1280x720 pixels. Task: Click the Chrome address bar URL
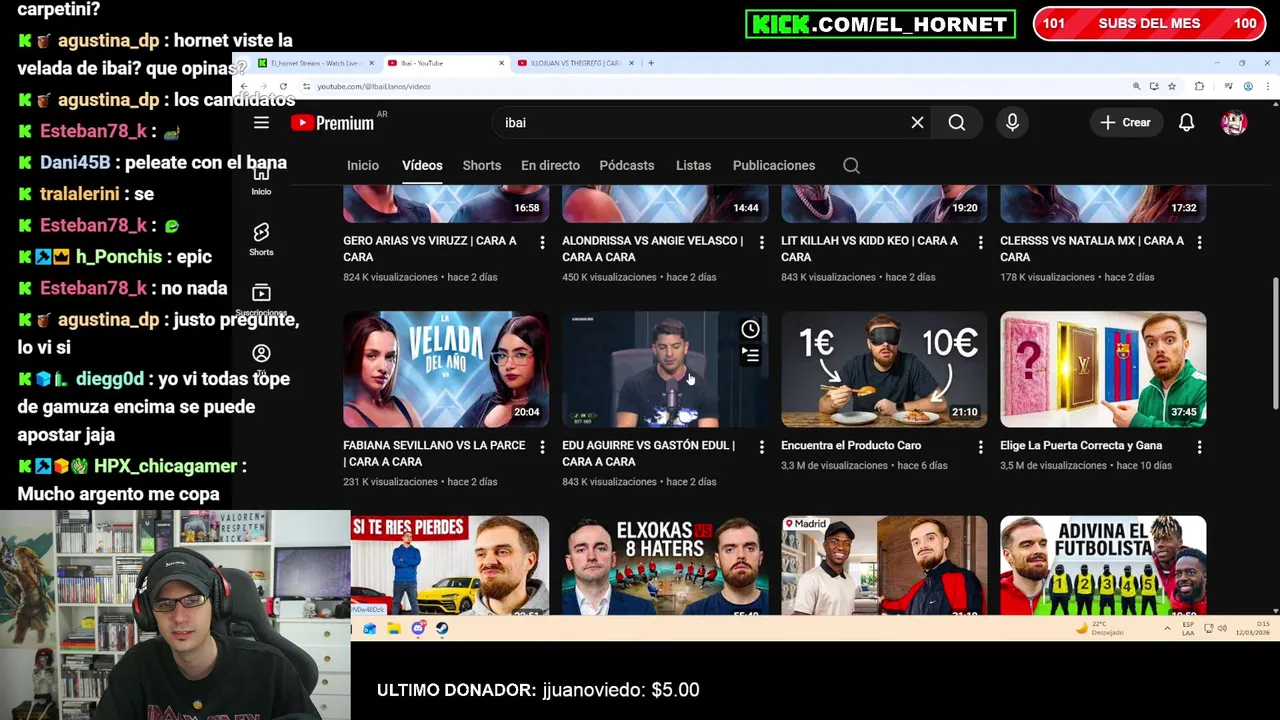(373, 86)
